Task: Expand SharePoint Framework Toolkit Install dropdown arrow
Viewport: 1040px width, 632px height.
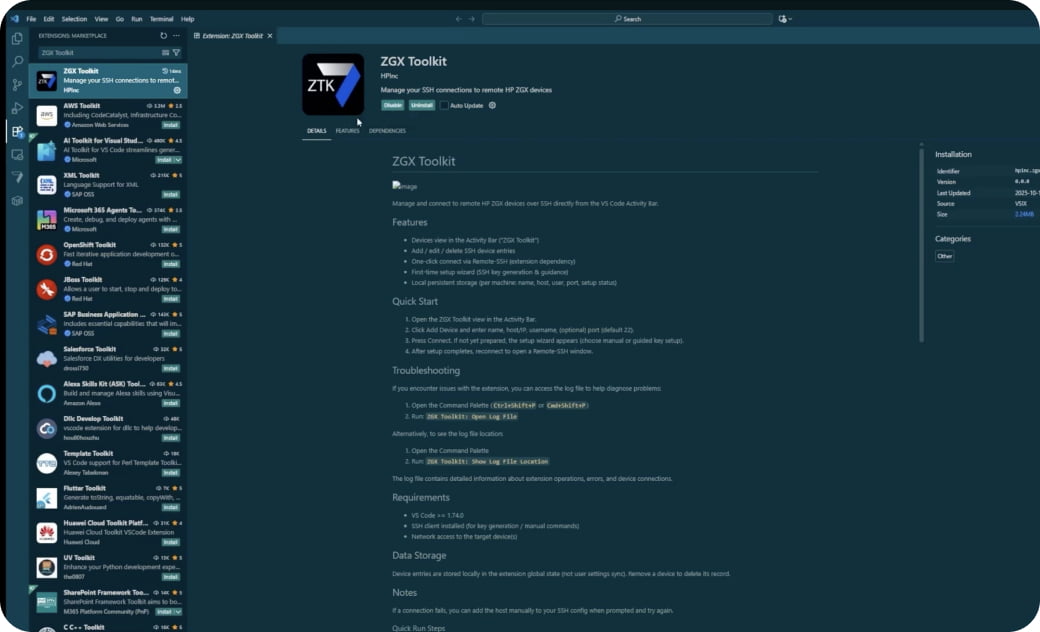Action: click(x=178, y=612)
